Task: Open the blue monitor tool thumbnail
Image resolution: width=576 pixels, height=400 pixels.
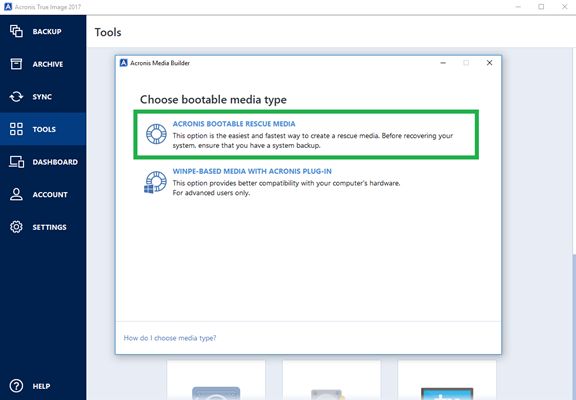Action: point(447,393)
